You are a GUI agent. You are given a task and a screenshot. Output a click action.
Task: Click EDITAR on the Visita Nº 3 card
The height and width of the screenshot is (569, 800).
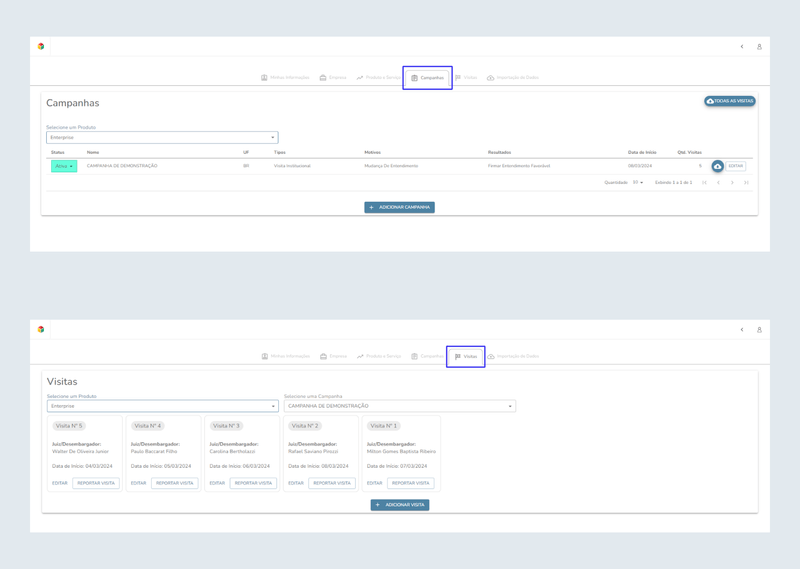point(217,483)
